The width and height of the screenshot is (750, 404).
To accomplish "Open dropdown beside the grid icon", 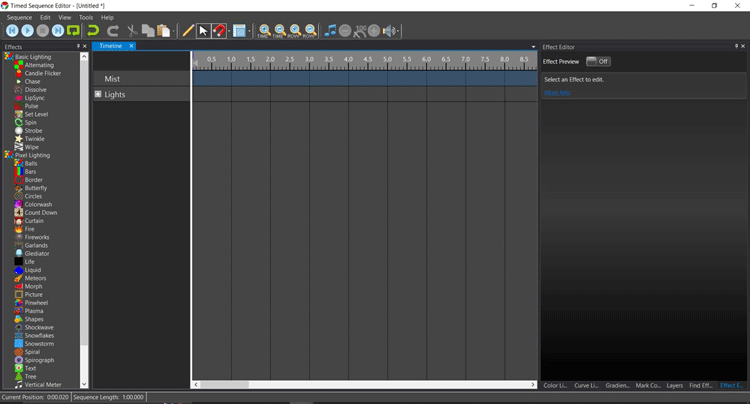I will [x=249, y=31].
